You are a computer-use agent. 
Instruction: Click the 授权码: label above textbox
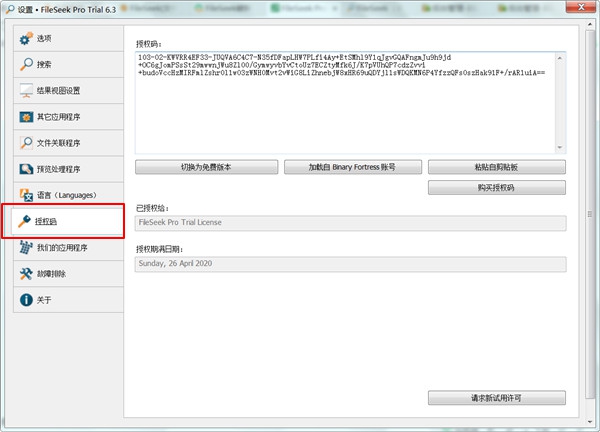(x=149, y=44)
